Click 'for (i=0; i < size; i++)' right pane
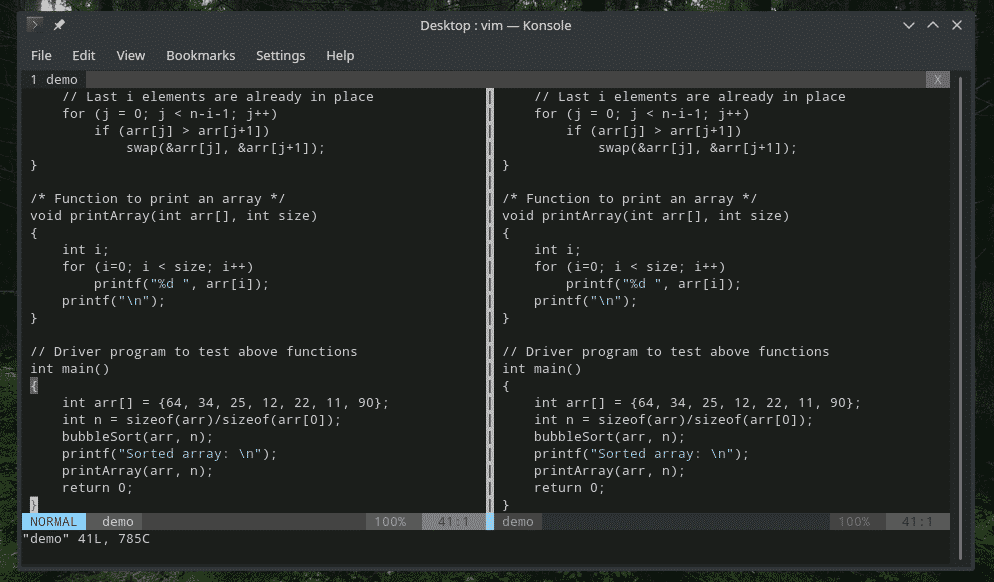The height and width of the screenshot is (582, 994). tap(629, 267)
